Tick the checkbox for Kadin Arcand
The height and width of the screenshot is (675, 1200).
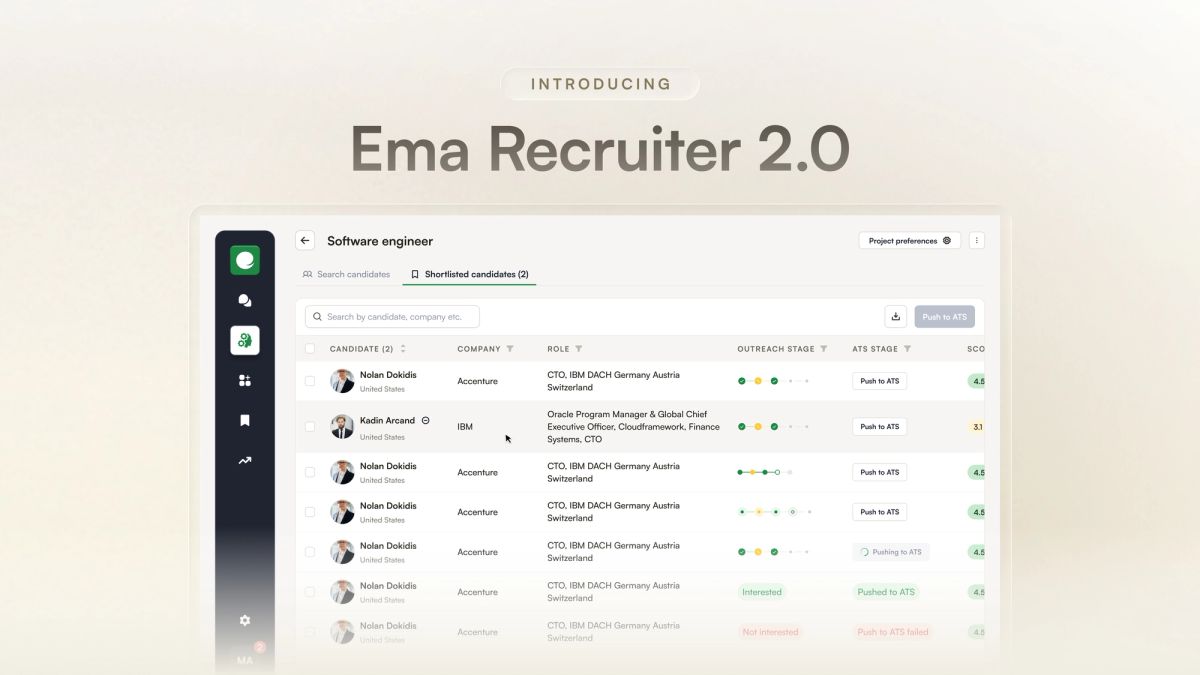pyautogui.click(x=310, y=427)
